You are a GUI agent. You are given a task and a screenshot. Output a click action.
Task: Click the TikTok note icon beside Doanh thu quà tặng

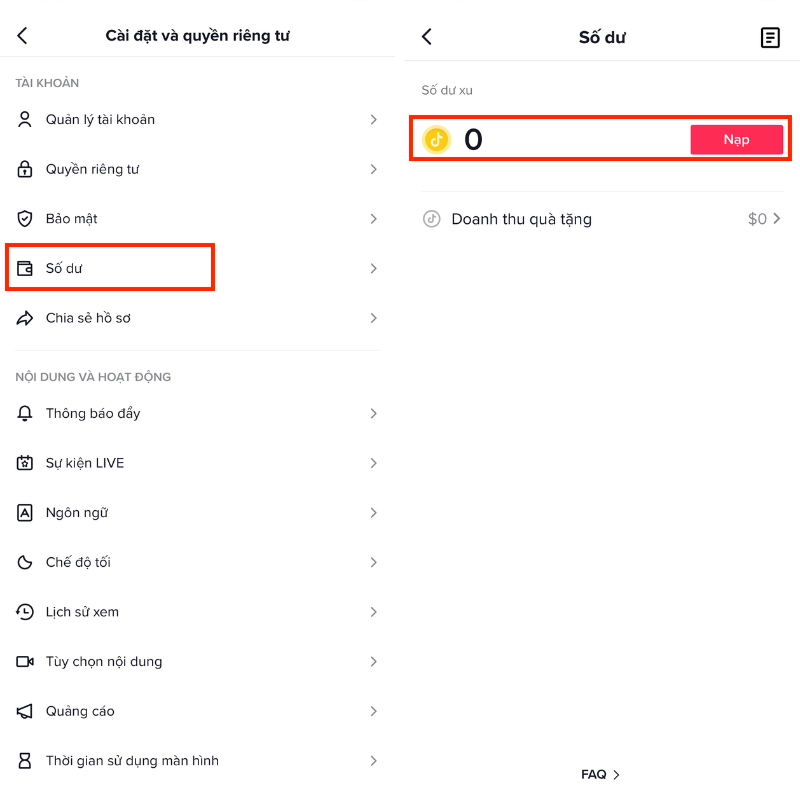[430, 218]
